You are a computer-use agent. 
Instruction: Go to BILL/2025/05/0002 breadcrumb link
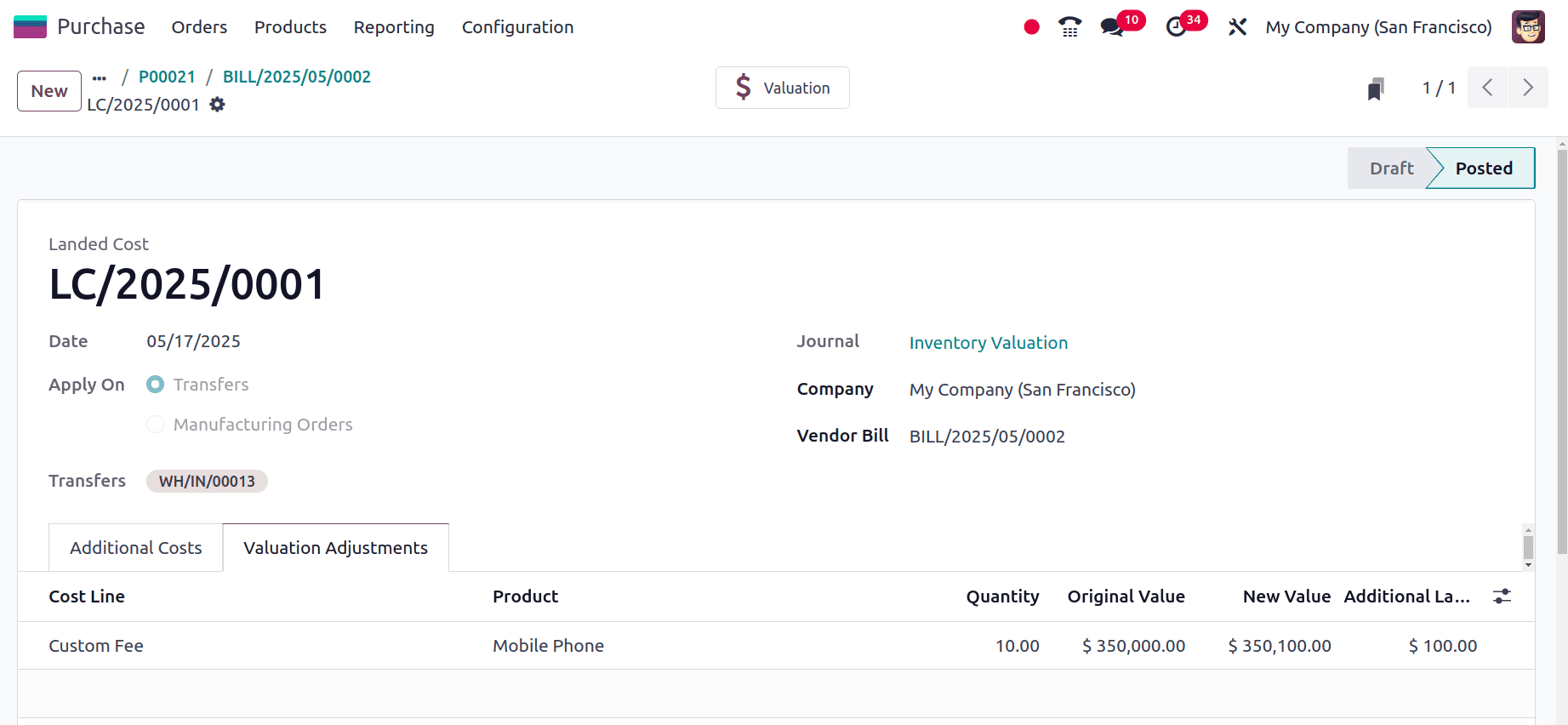tap(297, 77)
